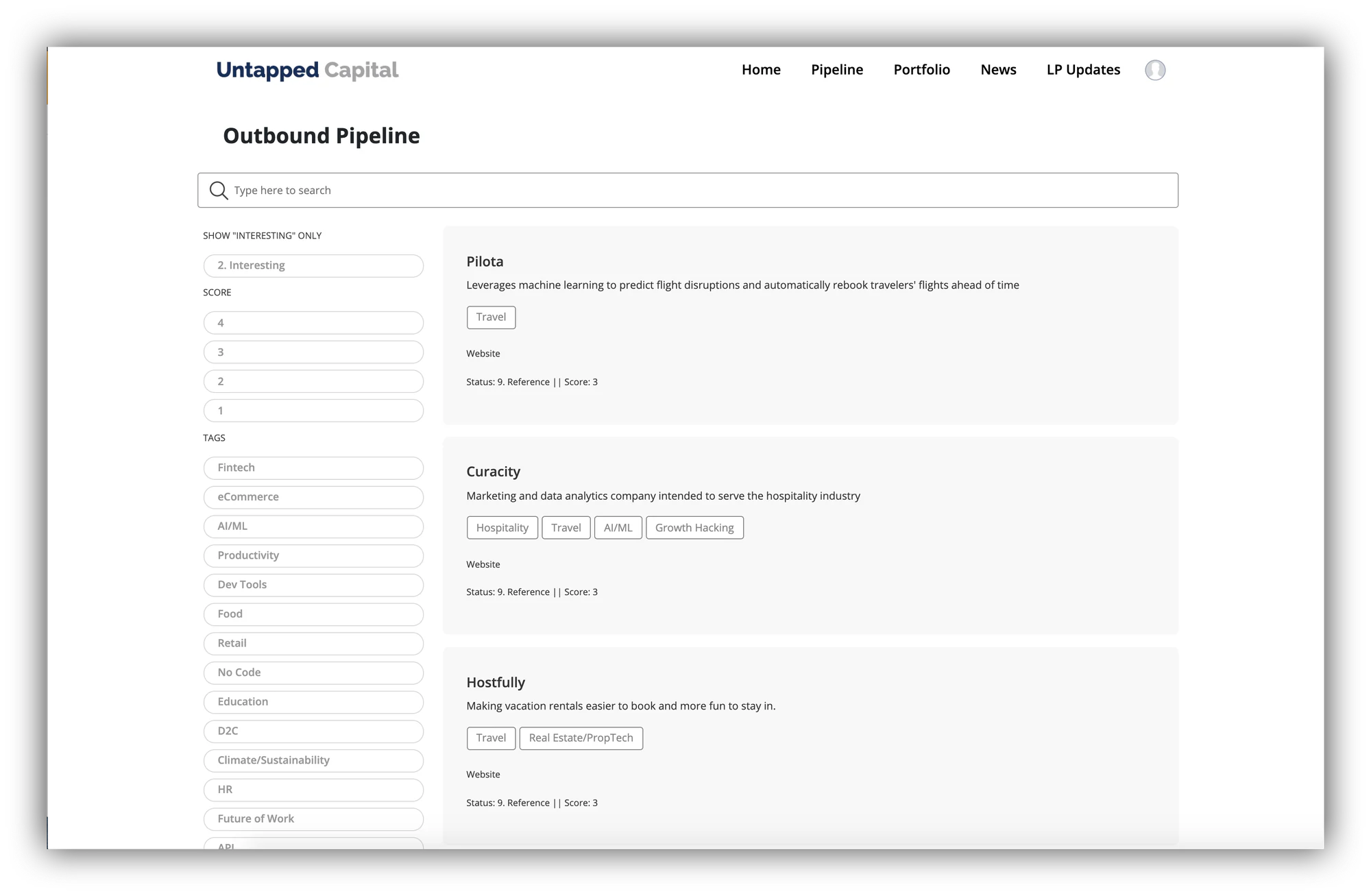Toggle the 2. Interesting filter
The width and height of the screenshot is (1371, 896).
click(313, 266)
